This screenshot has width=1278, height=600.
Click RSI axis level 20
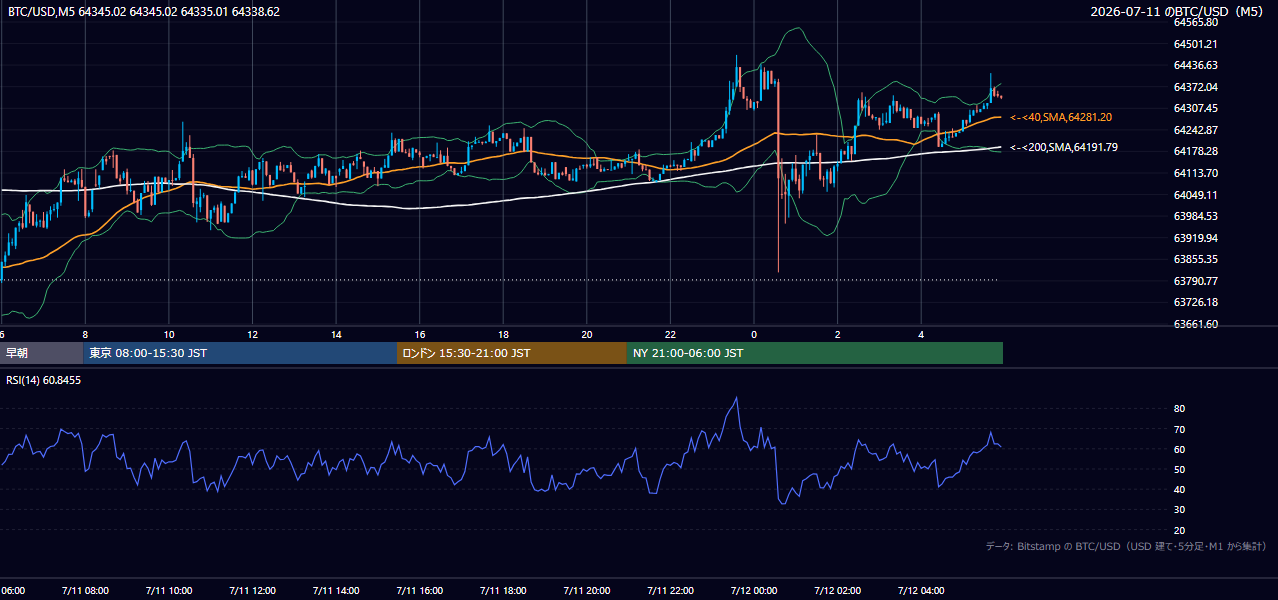click(1179, 530)
